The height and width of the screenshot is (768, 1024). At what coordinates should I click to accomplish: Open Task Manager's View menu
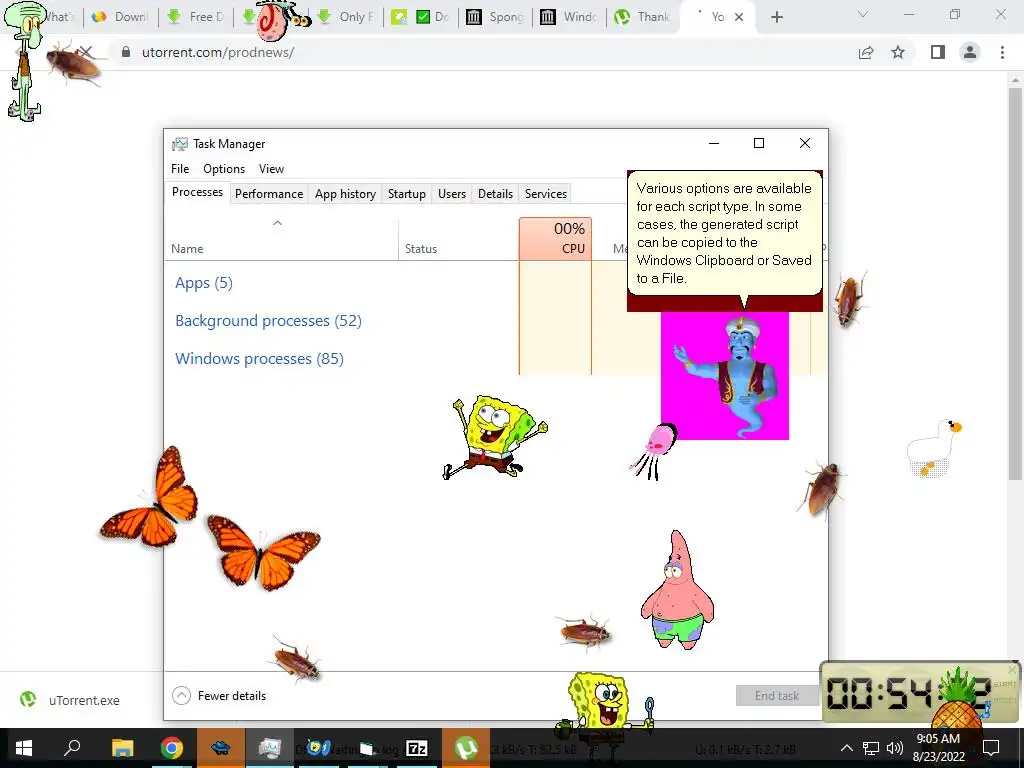click(271, 168)
